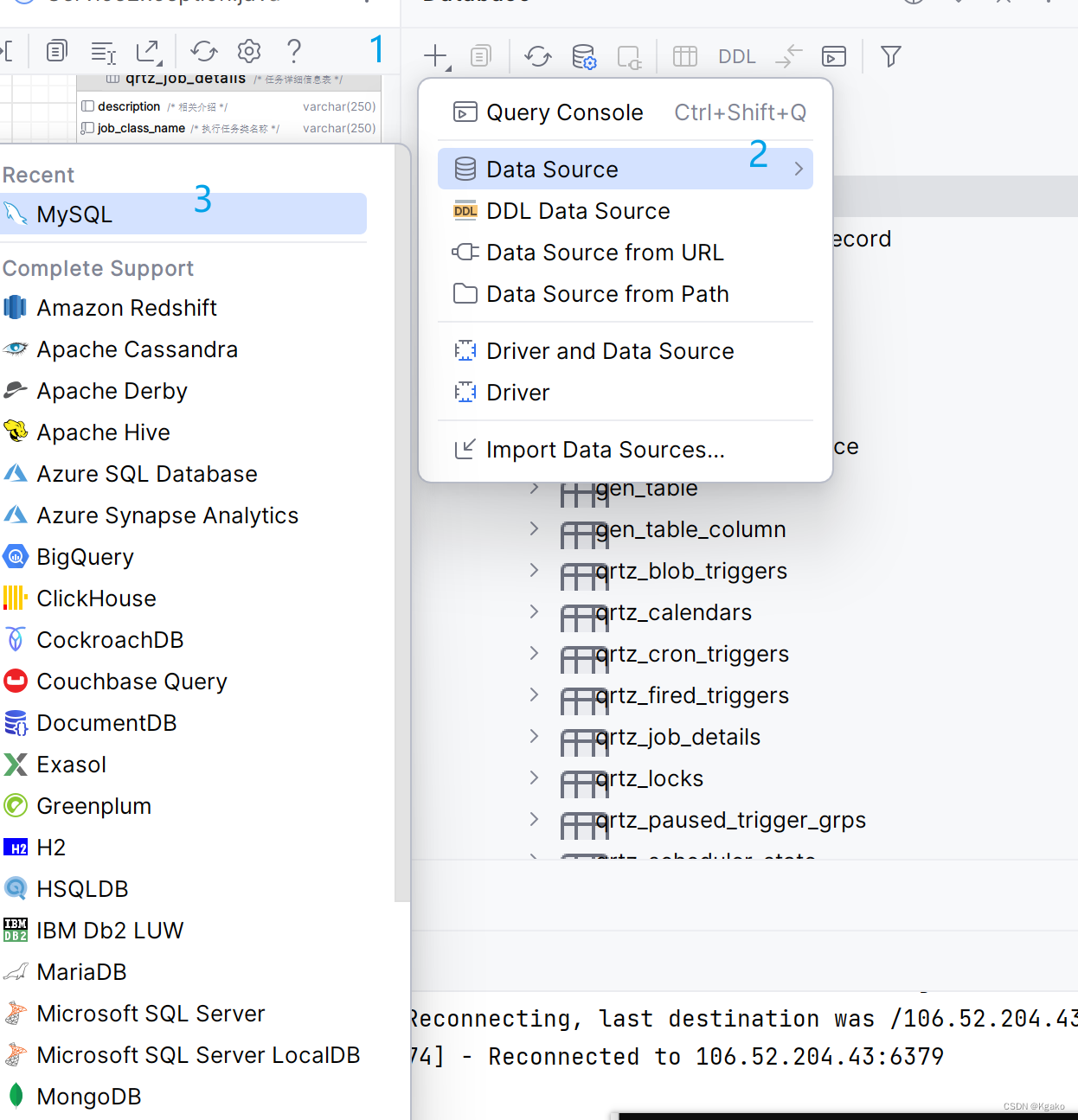
Task: Expand qrtz_calendars table node
Action: pos(534,611)
